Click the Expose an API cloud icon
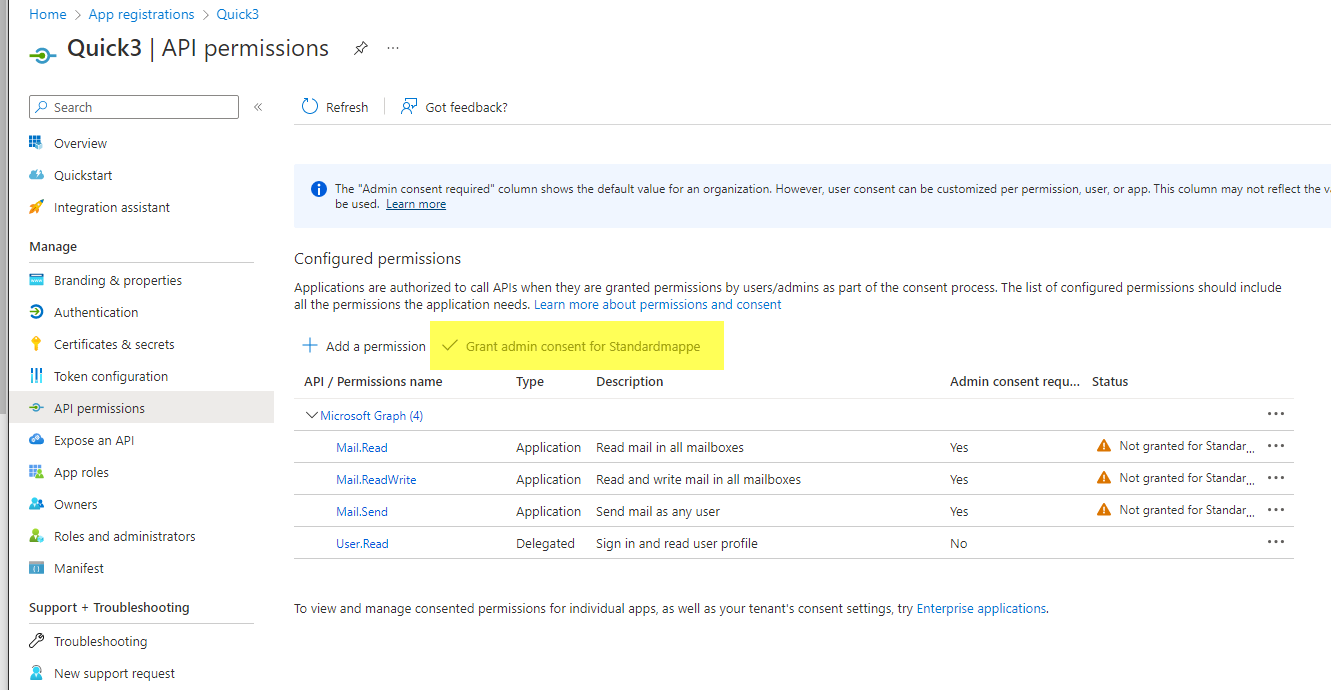1331x690 pixels. 36,440
